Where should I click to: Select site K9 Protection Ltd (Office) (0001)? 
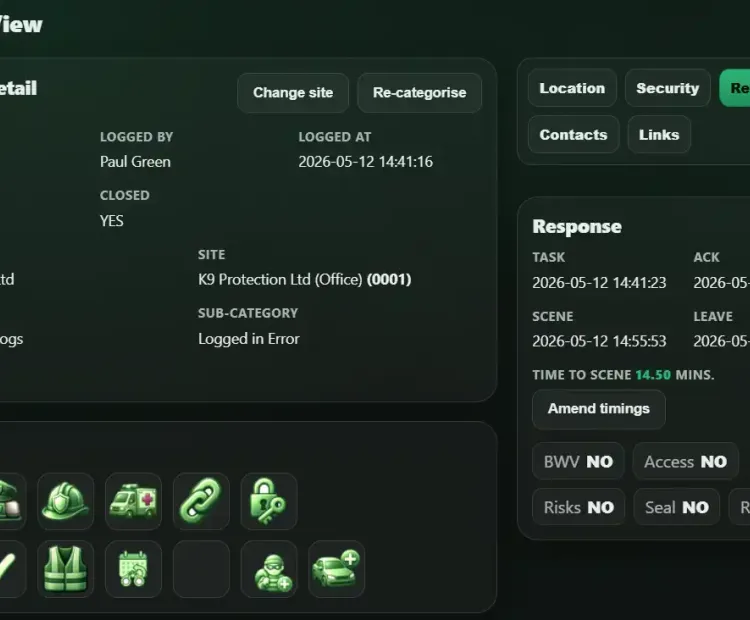pyautogui.click(x=305, y=279)
